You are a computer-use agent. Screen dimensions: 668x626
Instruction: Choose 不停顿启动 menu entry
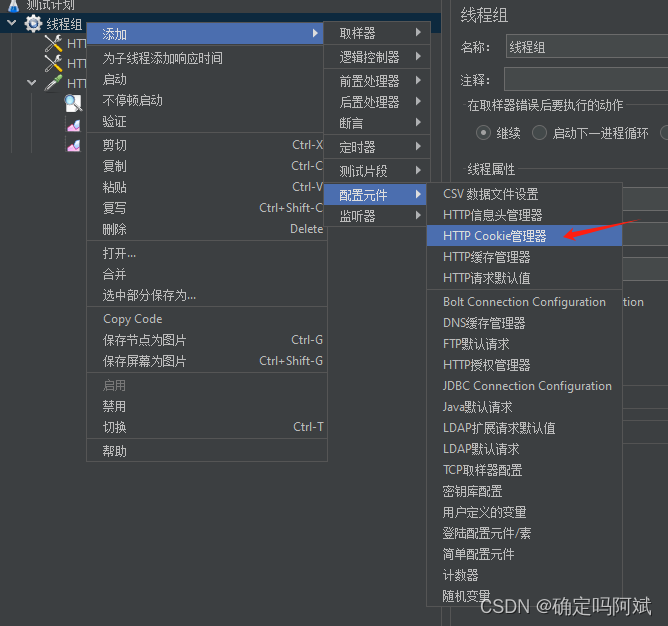click(206, 101)
